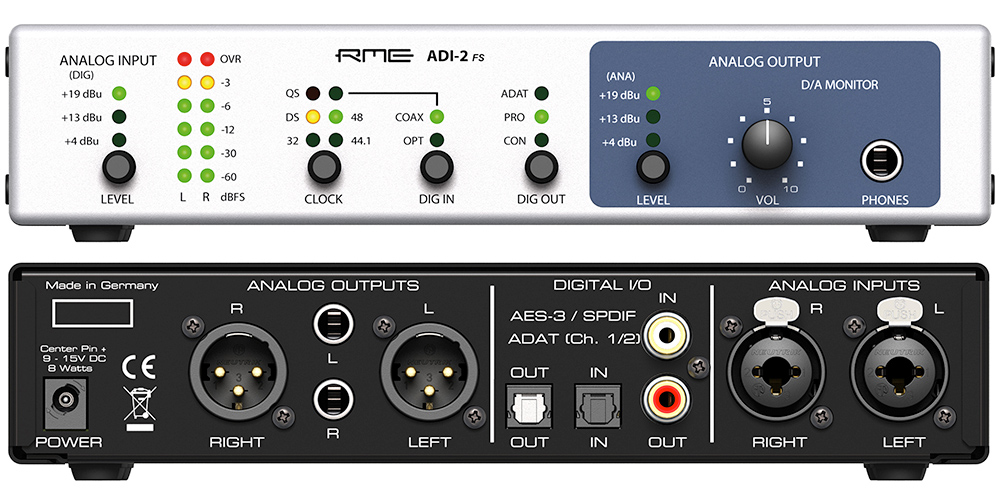Click the analog output +19 dBu LED
This screenshot has height=500, width=1000.
click(652, 94)
